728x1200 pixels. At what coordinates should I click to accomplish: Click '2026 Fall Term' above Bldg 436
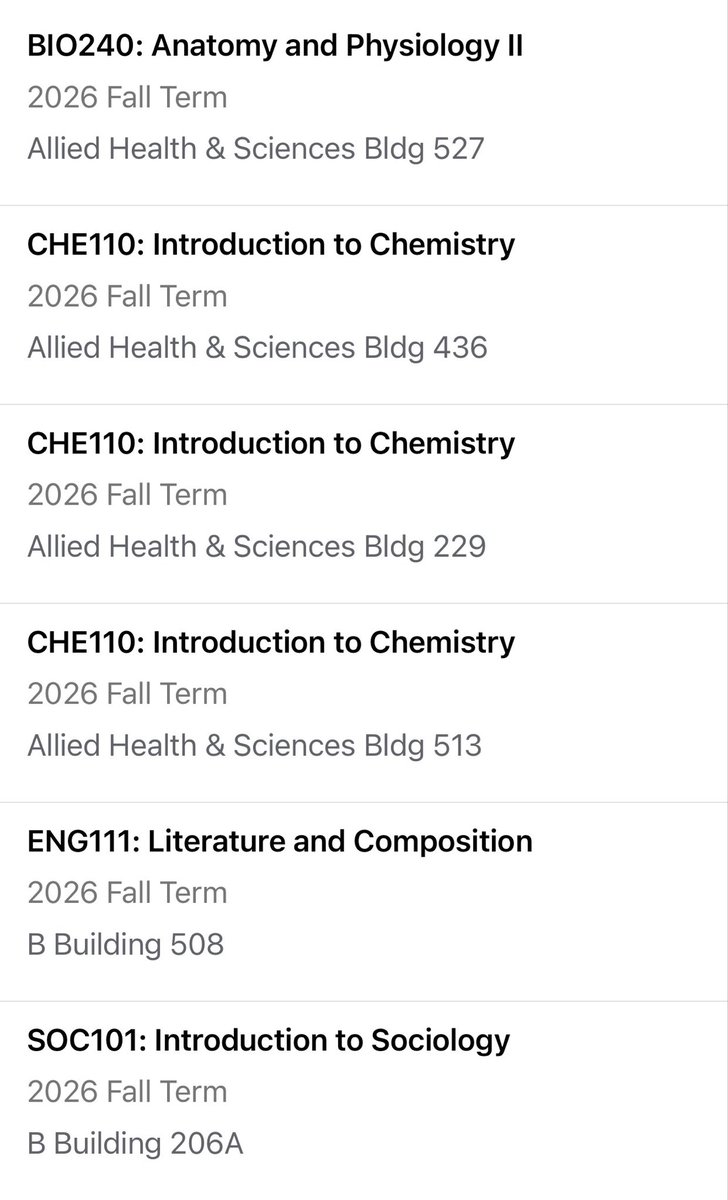[127, 297]
